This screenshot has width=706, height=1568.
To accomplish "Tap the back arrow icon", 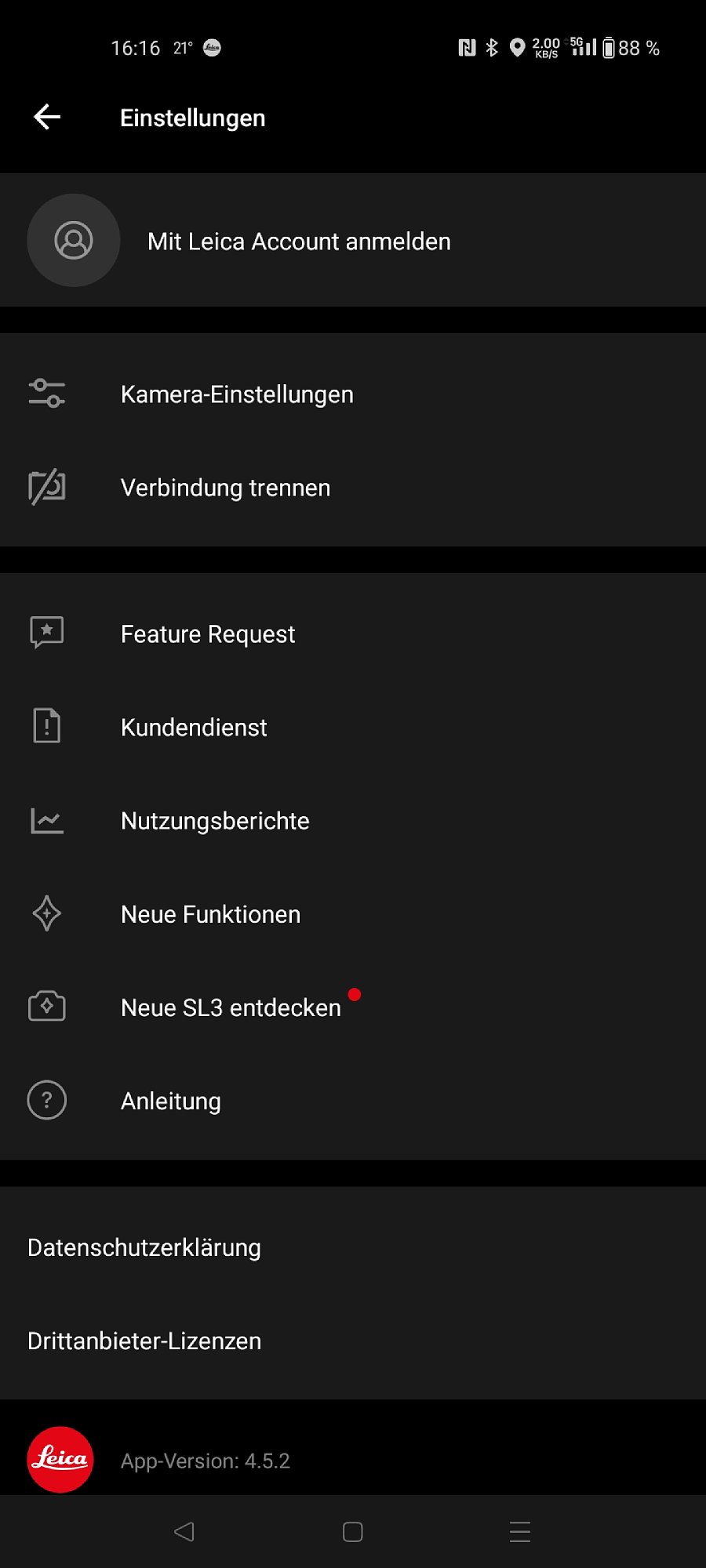I will [x=47, y=118].
